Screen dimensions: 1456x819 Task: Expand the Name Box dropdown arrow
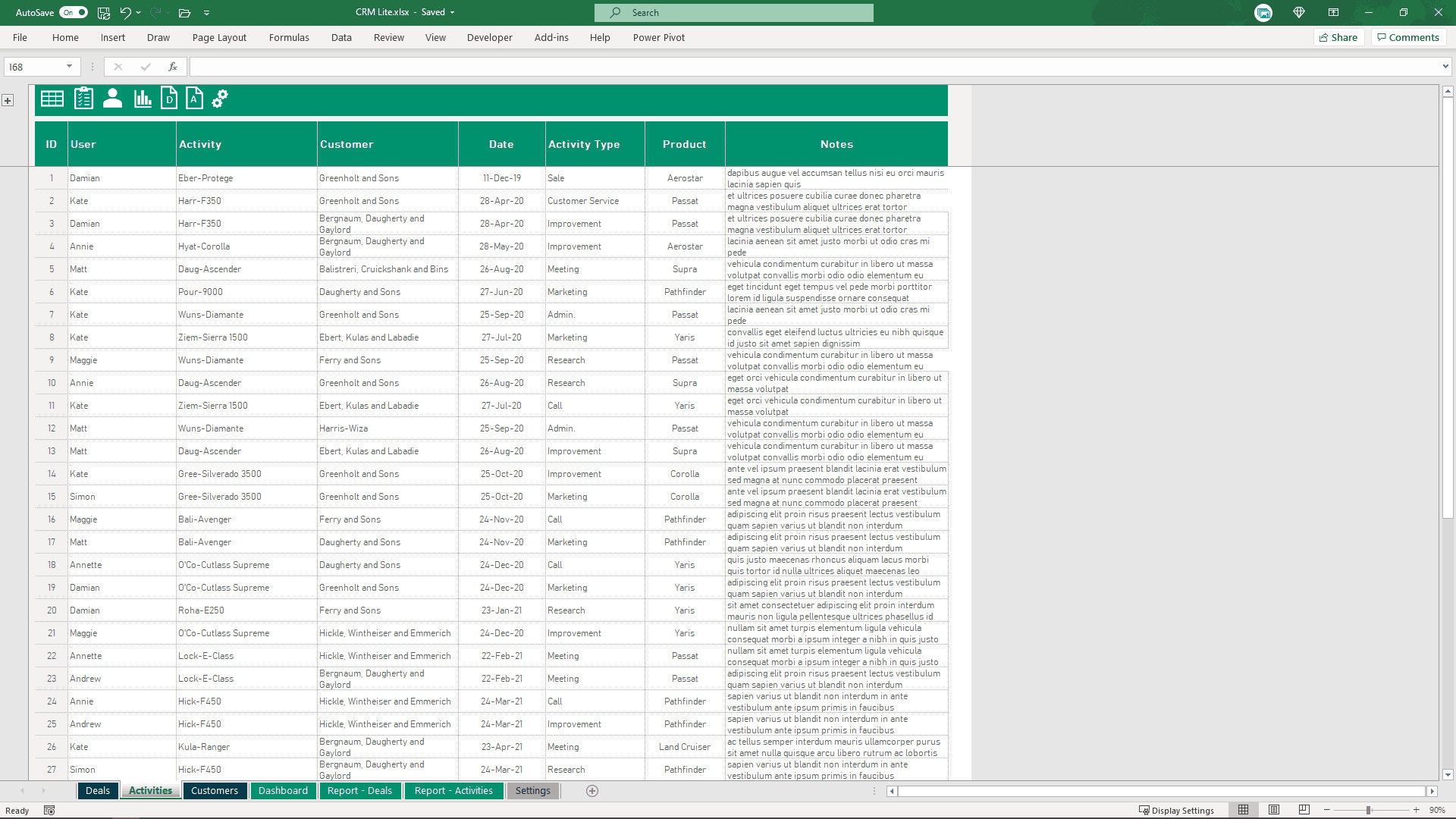coord(70,67)
